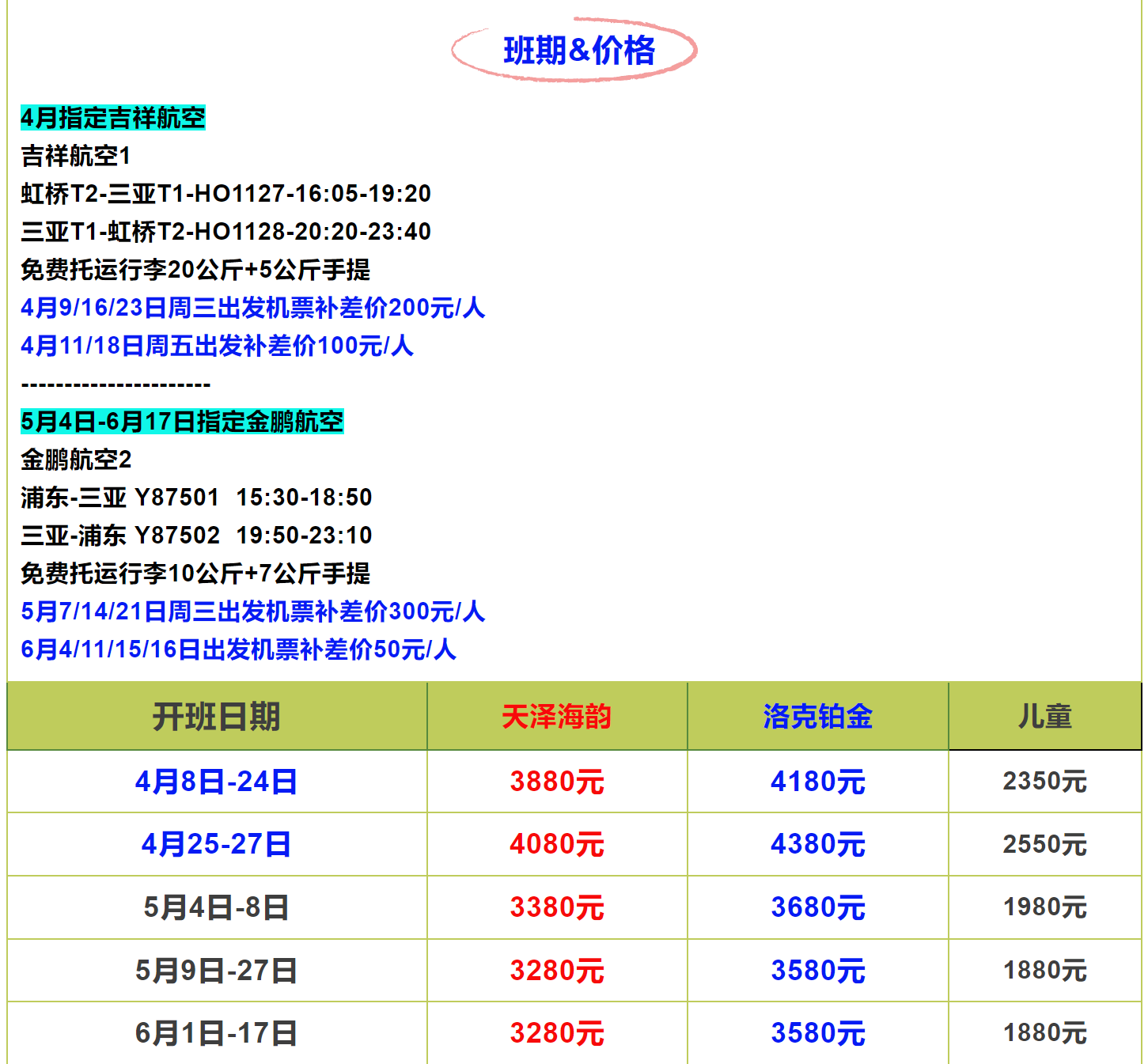This screenshot has height=1064, width=1148.
Task: Click 免费托运行李20公斤+5公斤手提 text
Action: [195, 270]
